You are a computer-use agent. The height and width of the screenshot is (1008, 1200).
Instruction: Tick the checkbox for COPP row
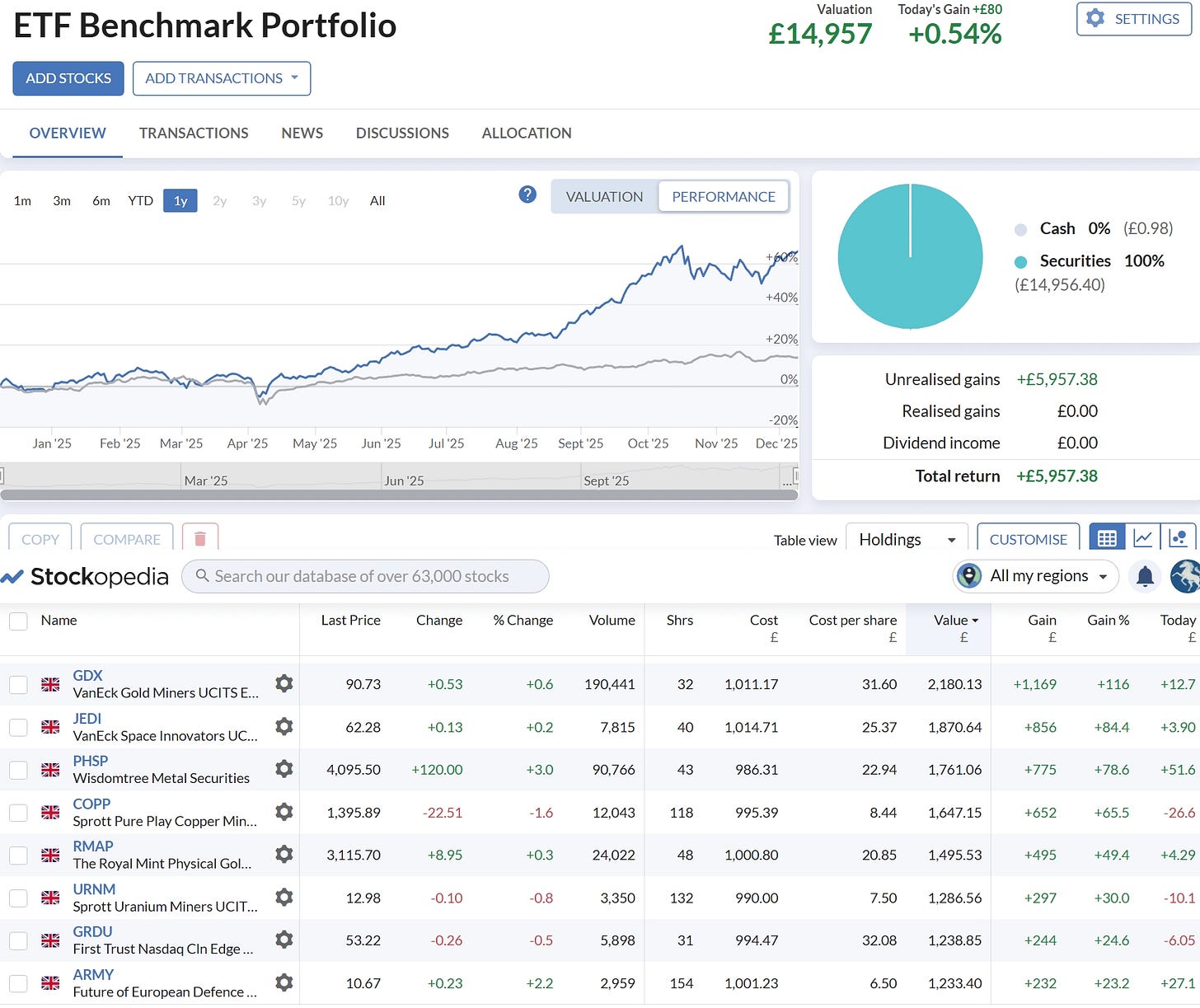(x=18, y=813)
